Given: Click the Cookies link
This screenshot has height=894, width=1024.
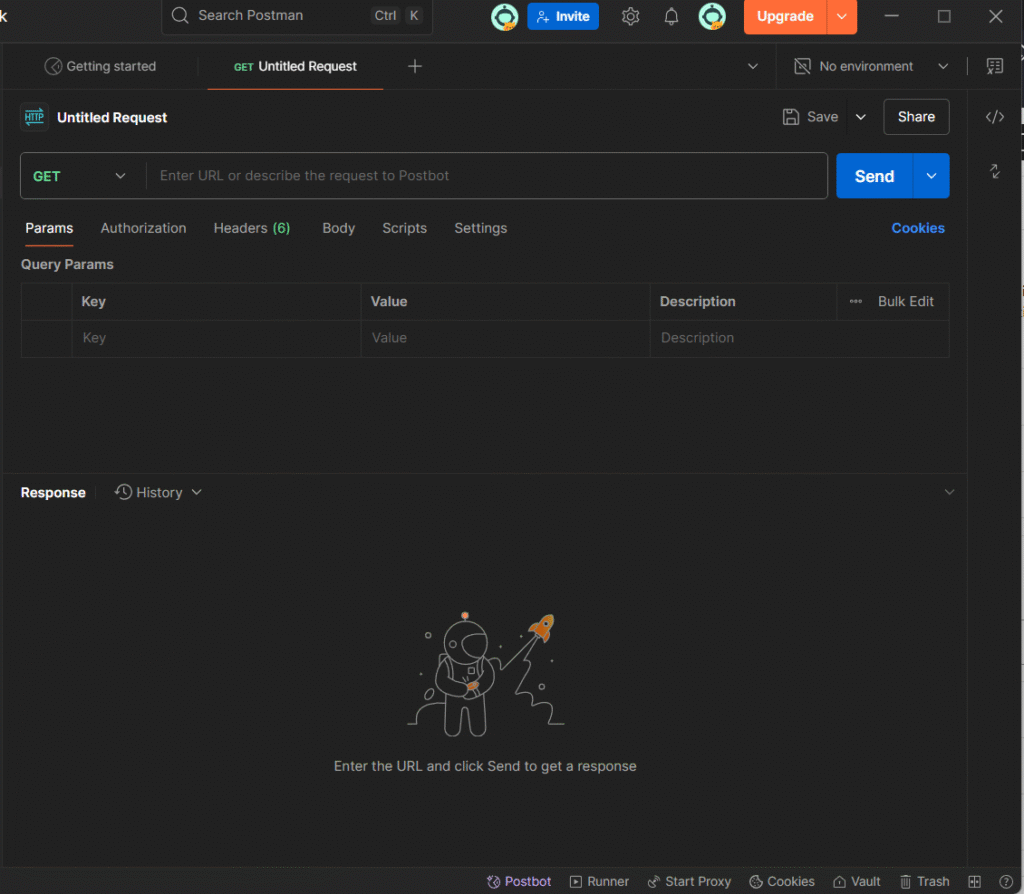Looking at the screenshot, I should click(917, 228).
